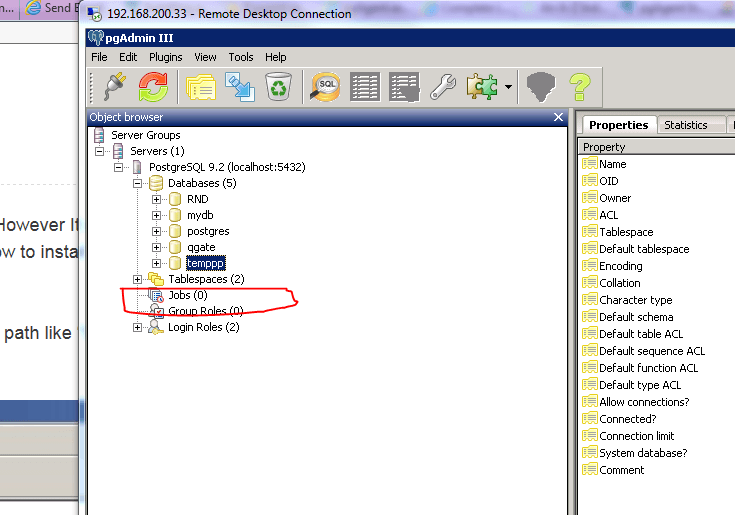Click the Drop object recycle bin icon

point(277,87)
